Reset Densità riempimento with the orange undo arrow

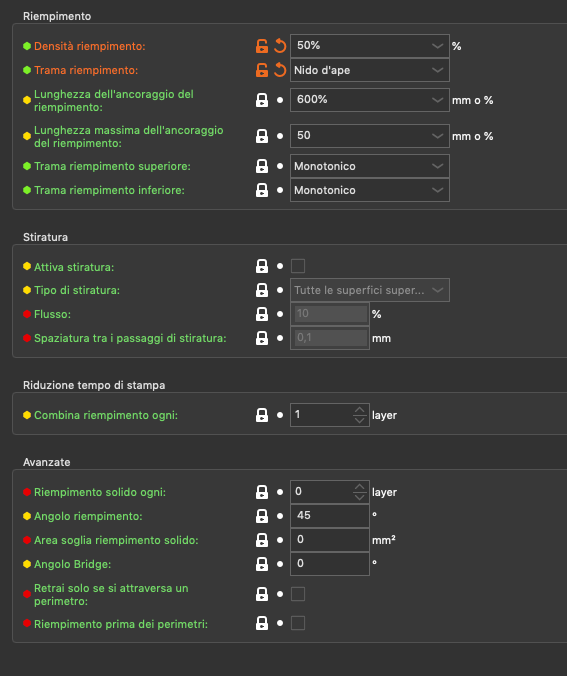click(x=280, y=46)
